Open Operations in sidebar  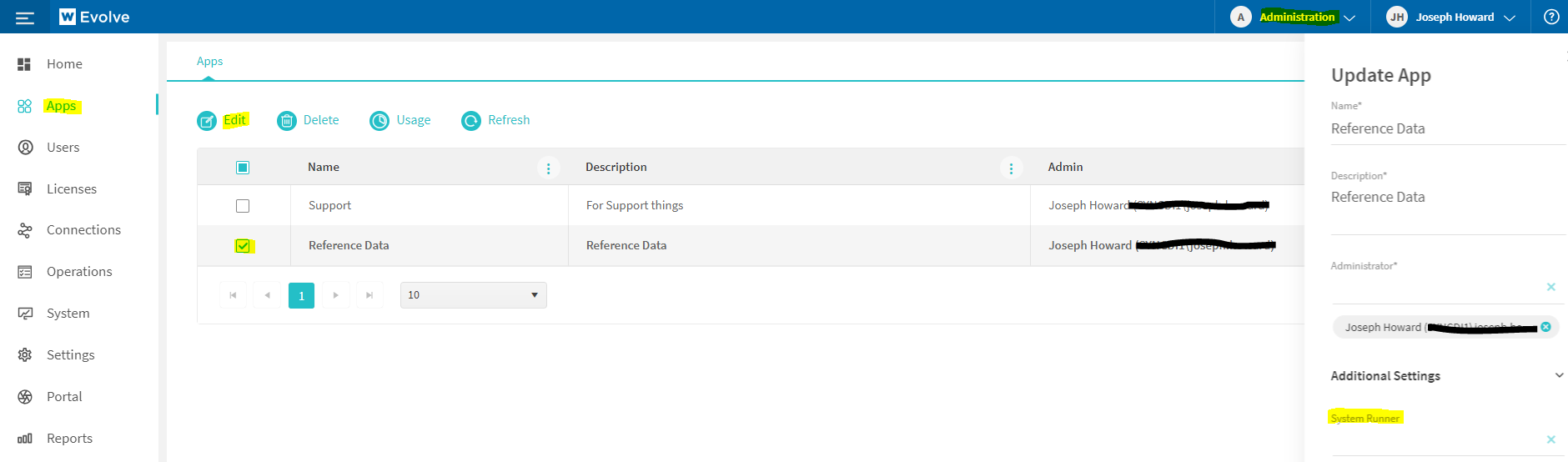point(79,272)
